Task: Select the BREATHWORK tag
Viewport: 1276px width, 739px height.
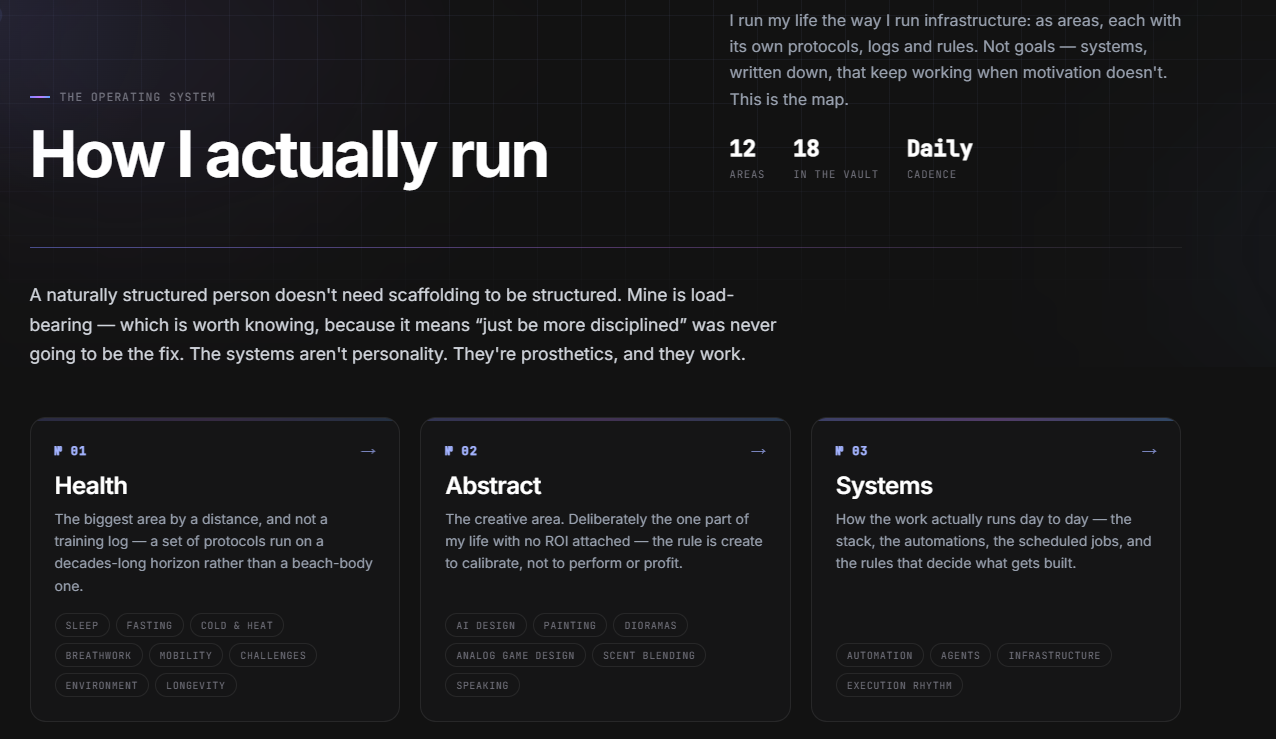Action: tap(99, 655)
